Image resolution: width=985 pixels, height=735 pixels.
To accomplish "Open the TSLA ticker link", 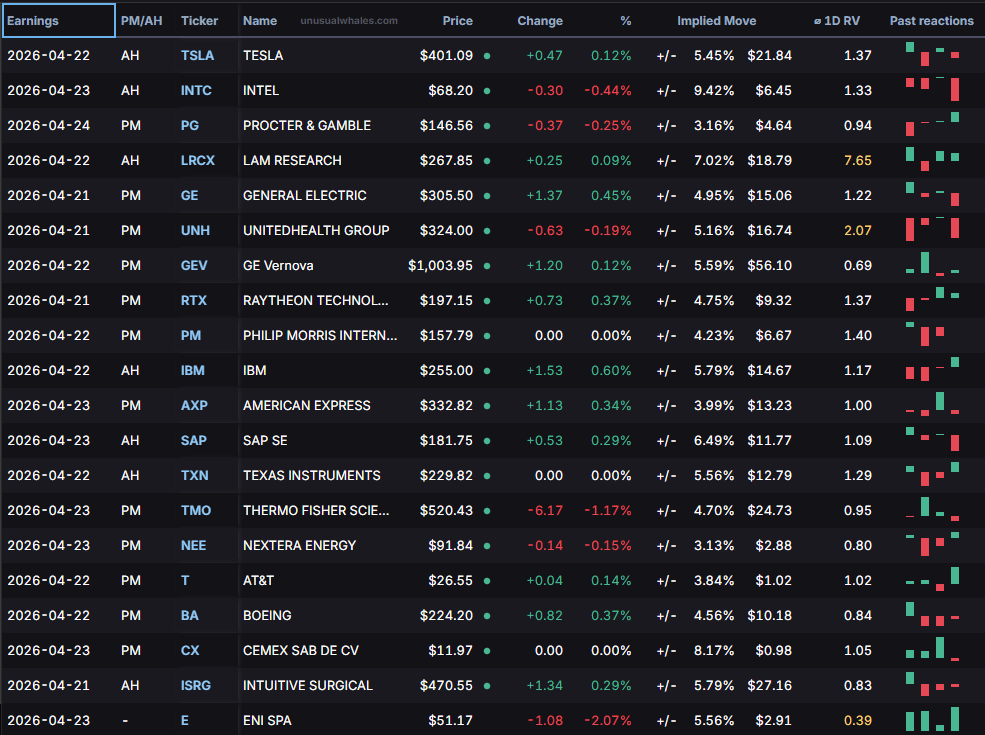I will pyautogui.click(x=197, y=55).
